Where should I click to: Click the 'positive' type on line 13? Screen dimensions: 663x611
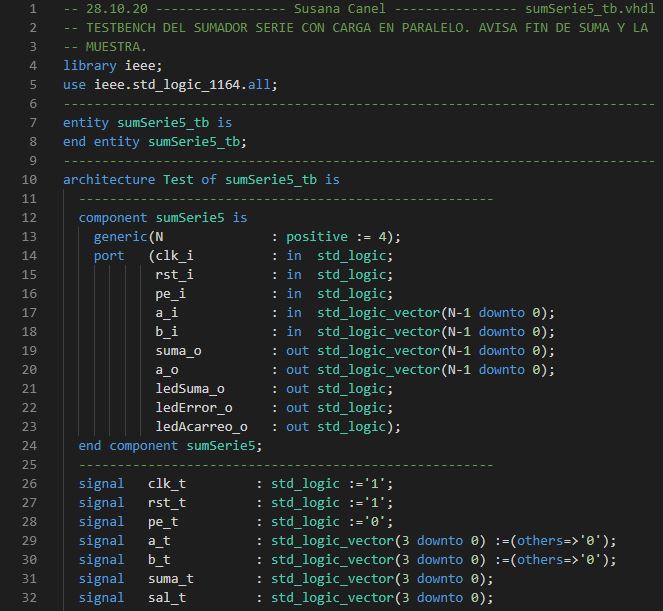(317, 237)
